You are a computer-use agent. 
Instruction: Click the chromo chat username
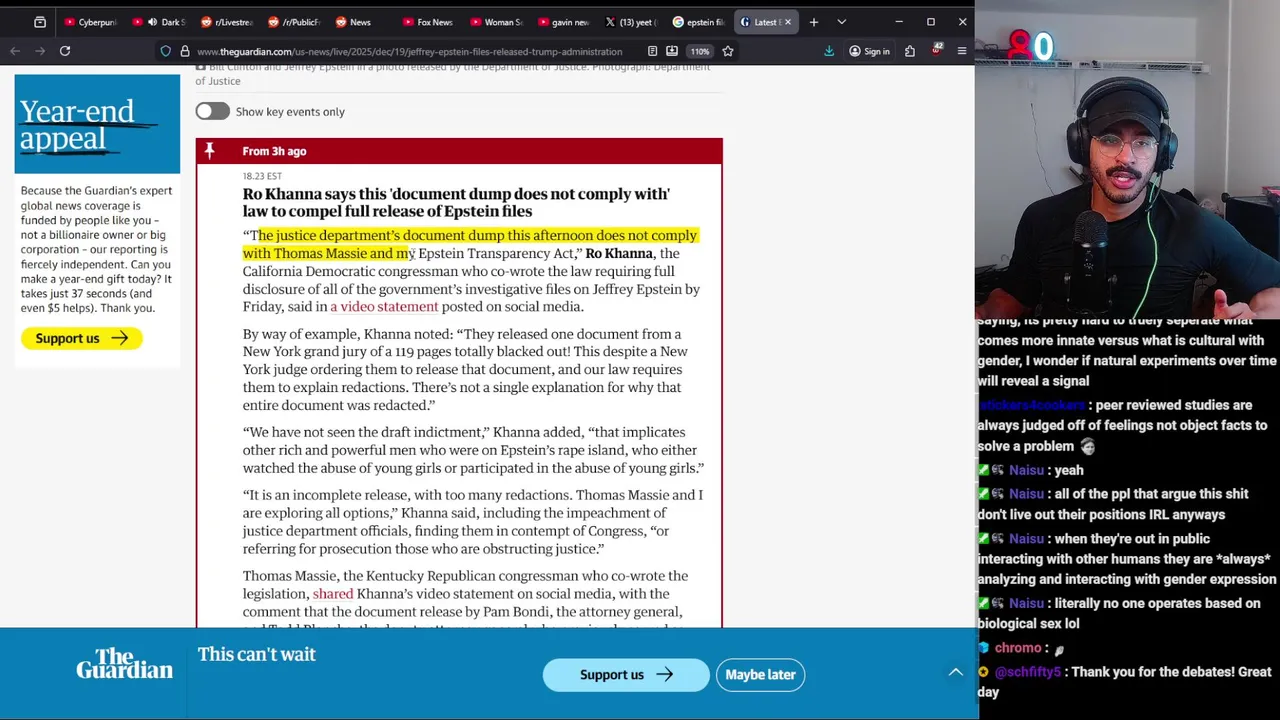click(1018, 648)
